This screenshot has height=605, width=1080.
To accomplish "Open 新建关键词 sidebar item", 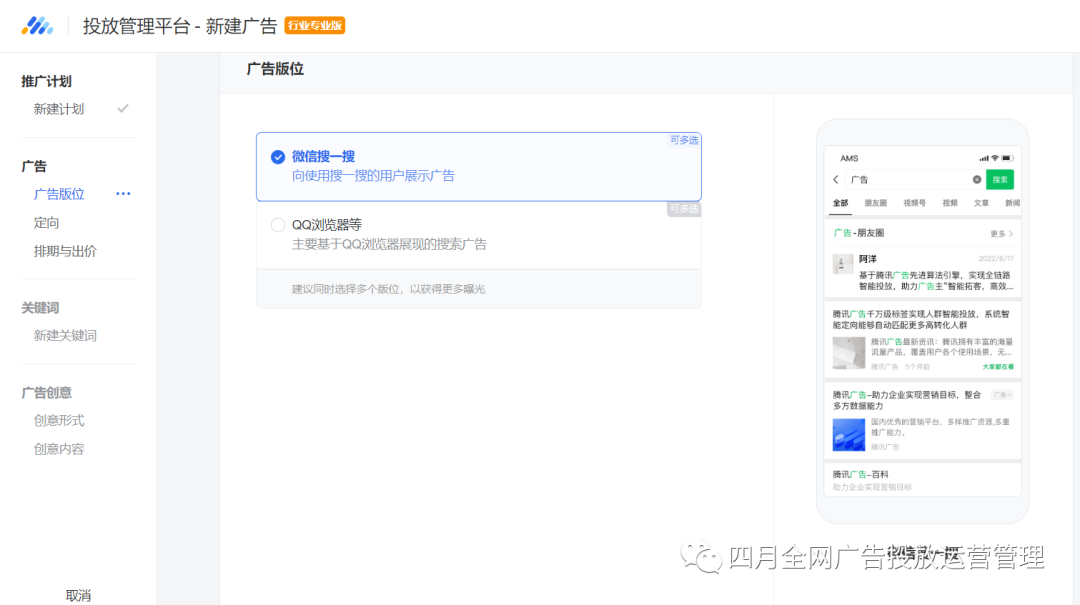I will 65,336.
